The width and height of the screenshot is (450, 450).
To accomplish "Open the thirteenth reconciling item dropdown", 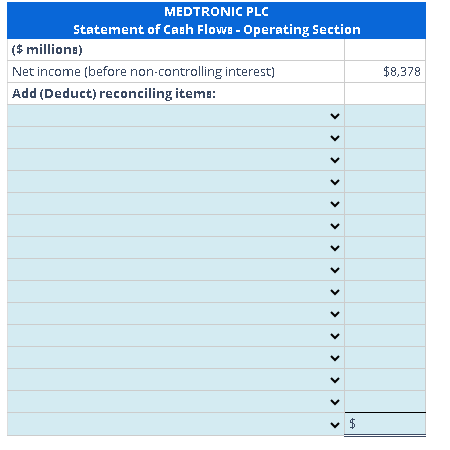I will (176, 380).
